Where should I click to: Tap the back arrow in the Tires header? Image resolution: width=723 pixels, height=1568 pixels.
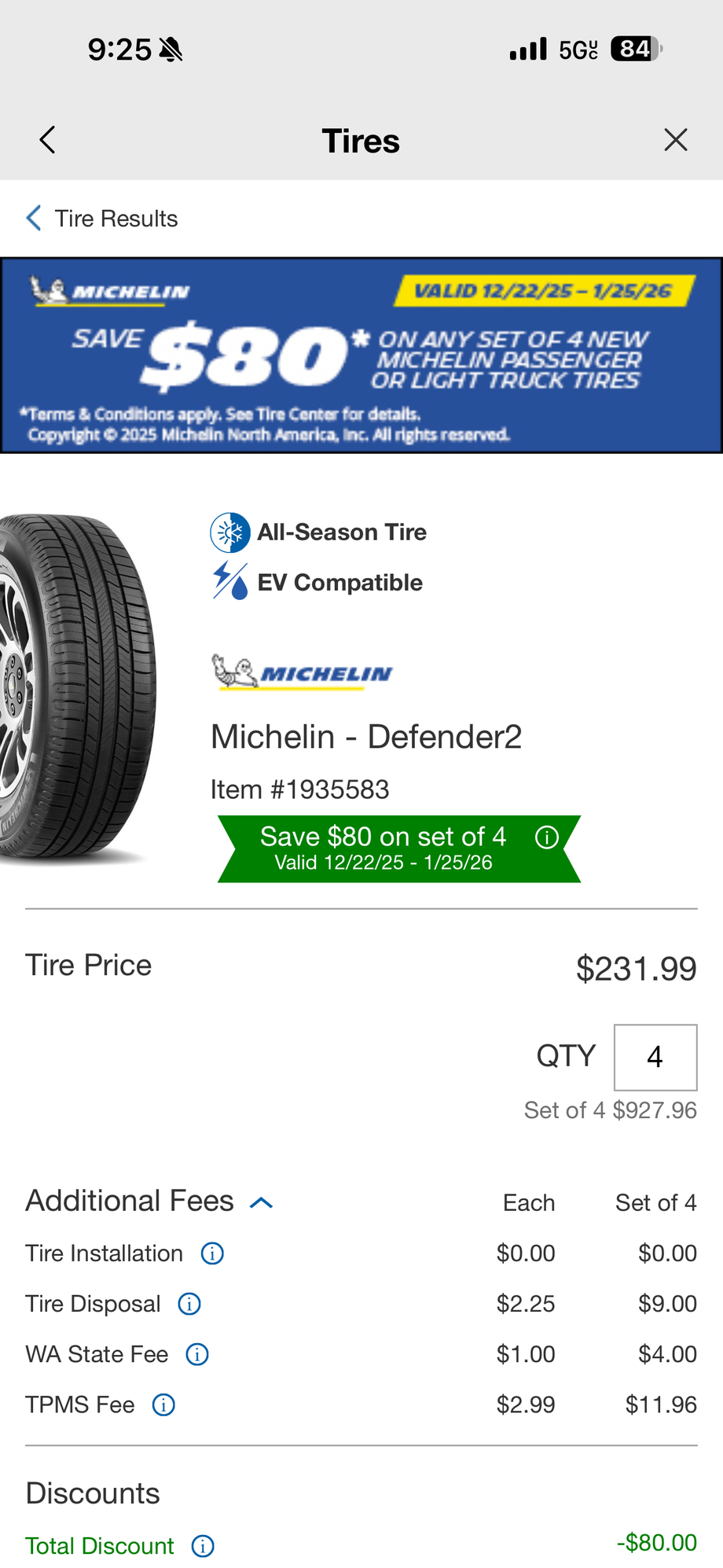tap(47, 141)
